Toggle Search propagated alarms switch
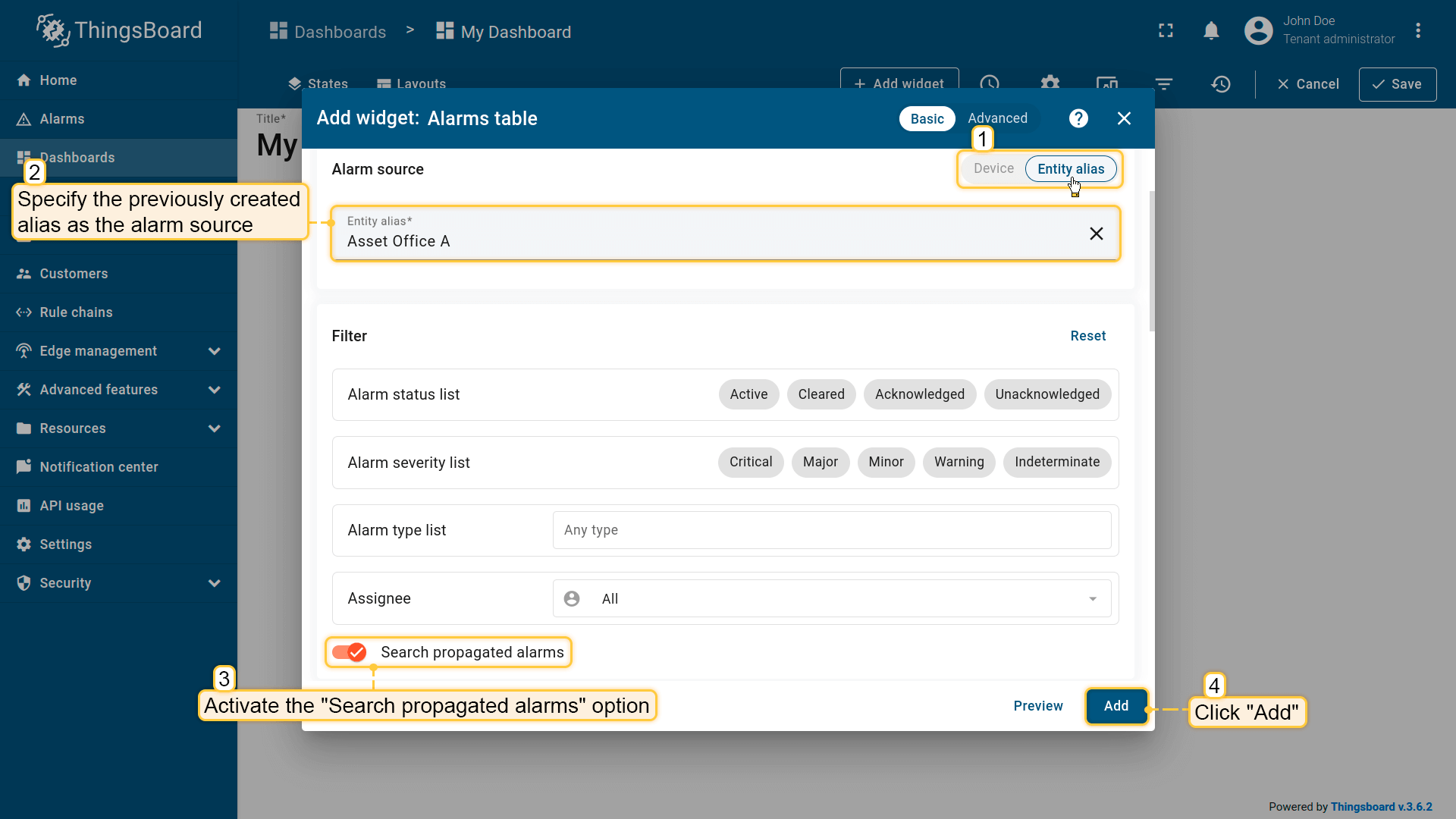 (350, 652)
